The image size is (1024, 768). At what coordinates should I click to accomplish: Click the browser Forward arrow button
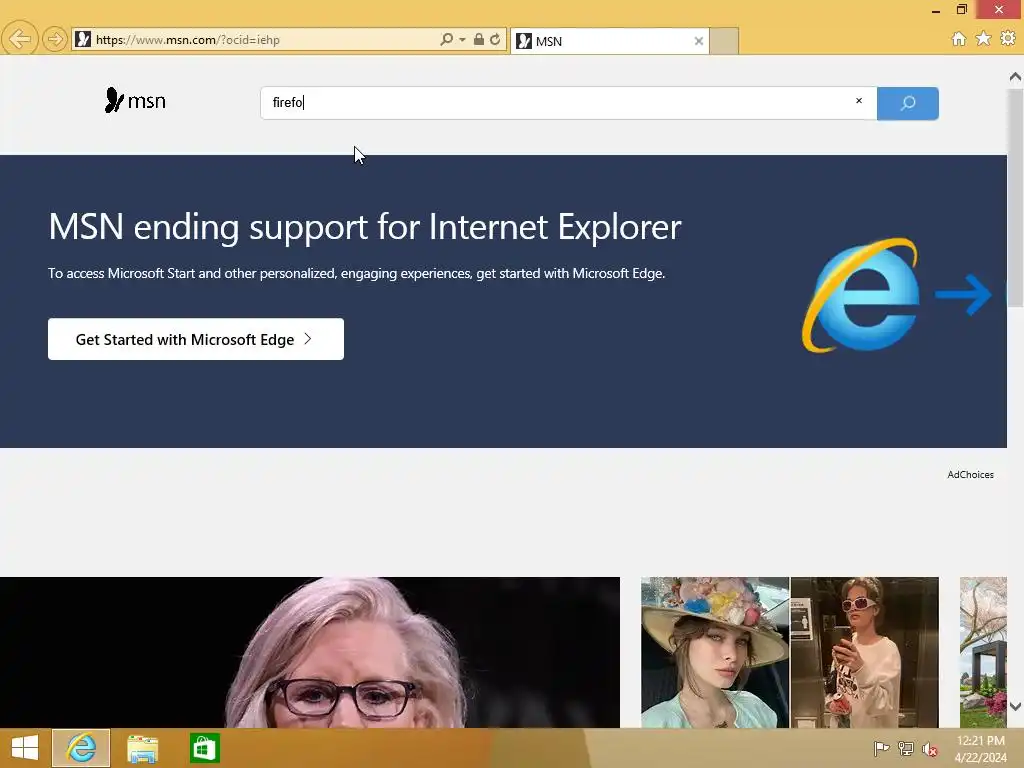pos(55,39)
